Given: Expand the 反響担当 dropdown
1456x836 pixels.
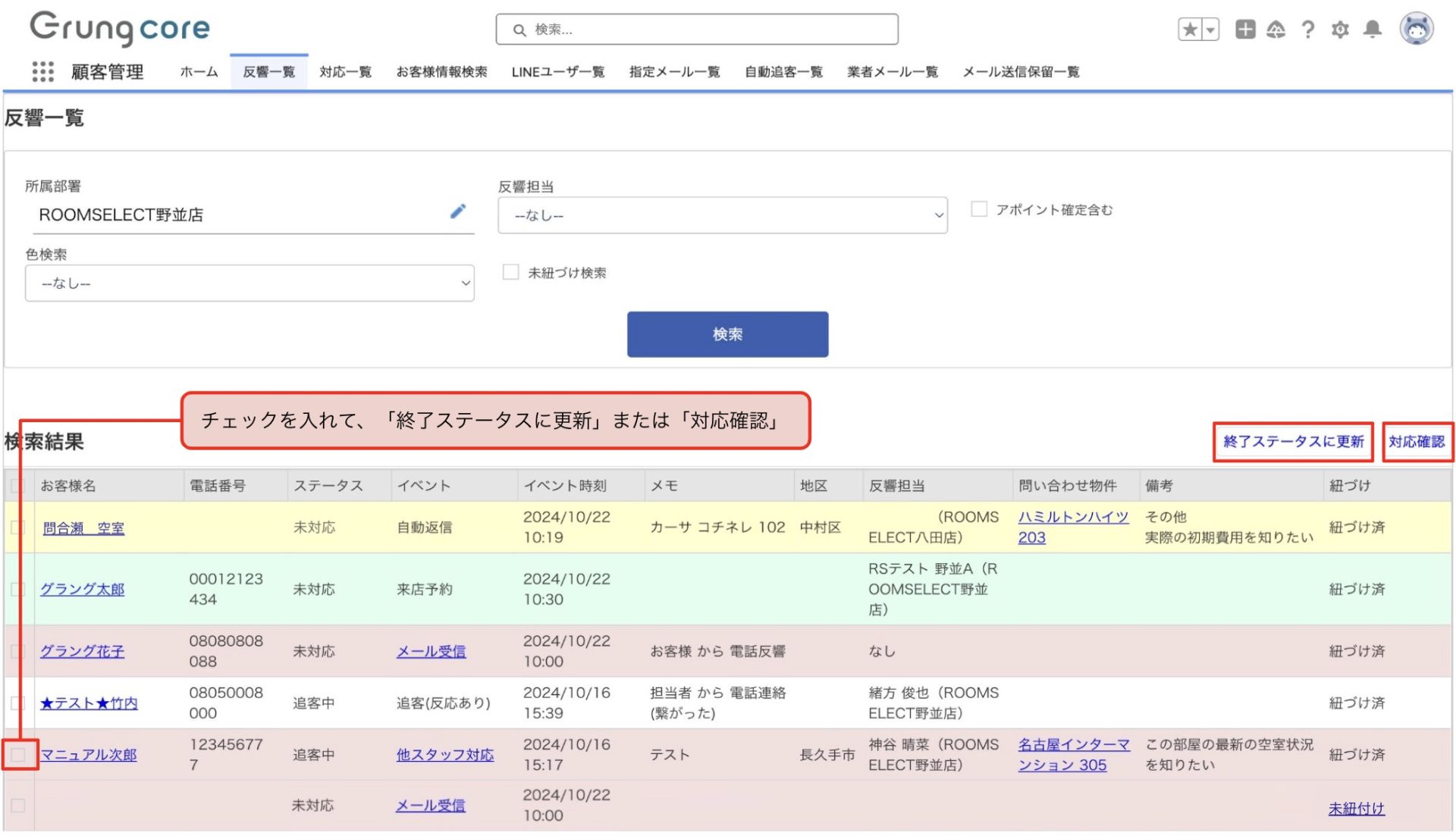Looking at the screenshot, I should [x=722, y=216].
